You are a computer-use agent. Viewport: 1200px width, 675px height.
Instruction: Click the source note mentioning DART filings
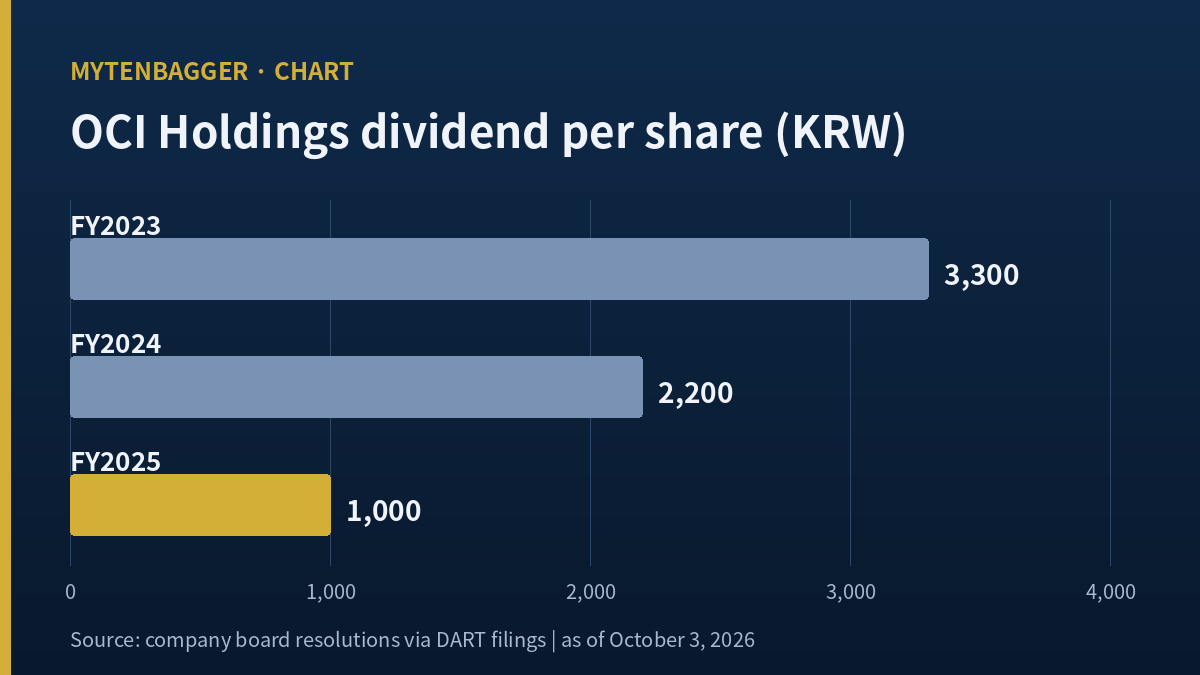pyautogui.click(x=412, y=640)
